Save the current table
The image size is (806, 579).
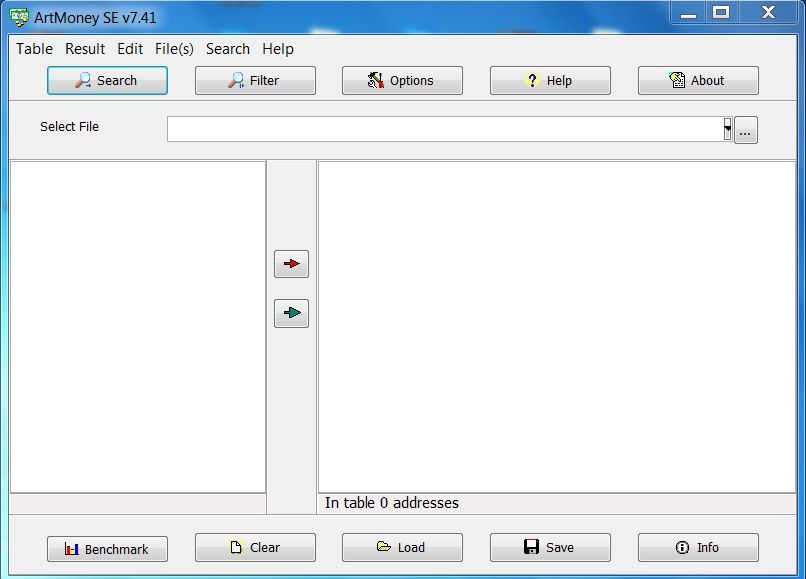pos(551,547)
